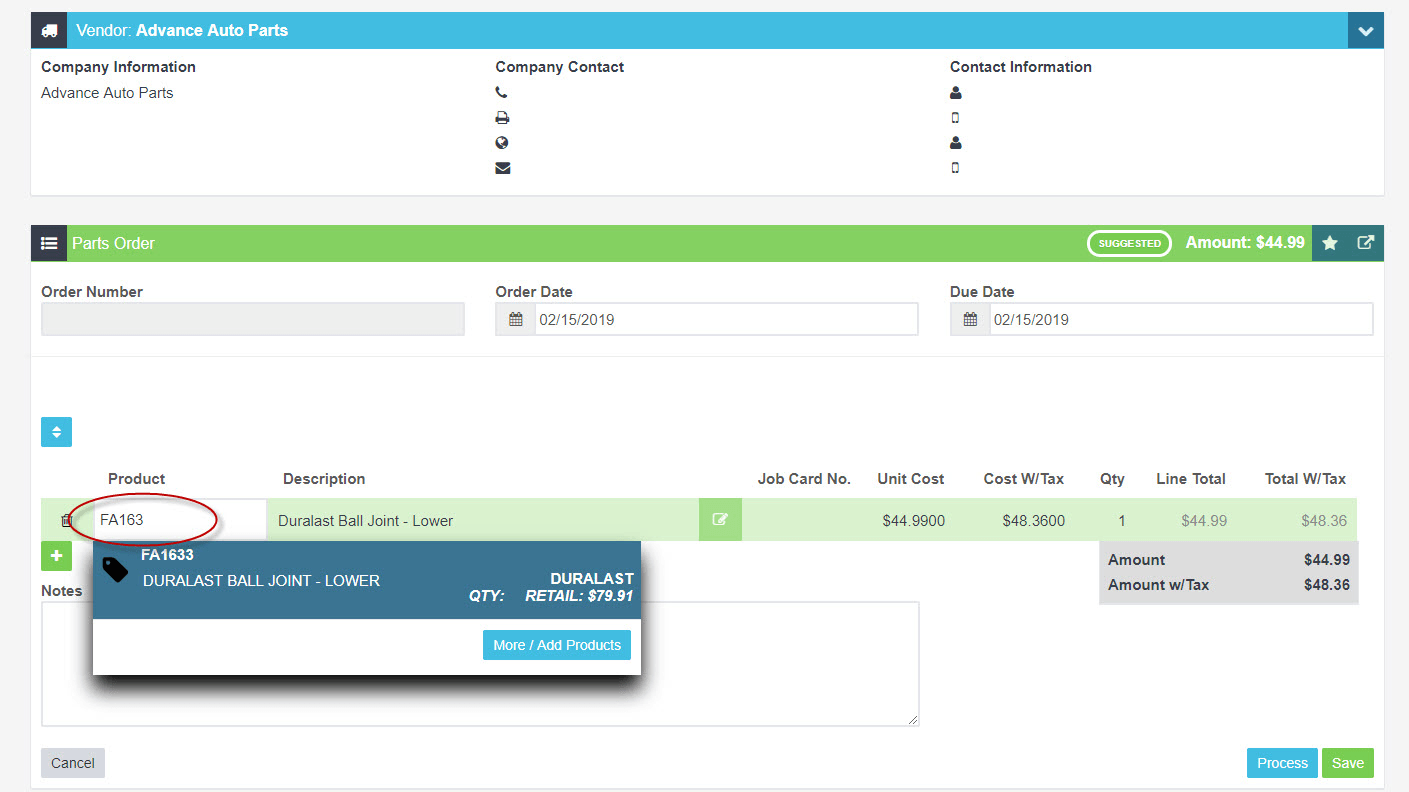
Task: Click the Order Number field
Action: 253,319
